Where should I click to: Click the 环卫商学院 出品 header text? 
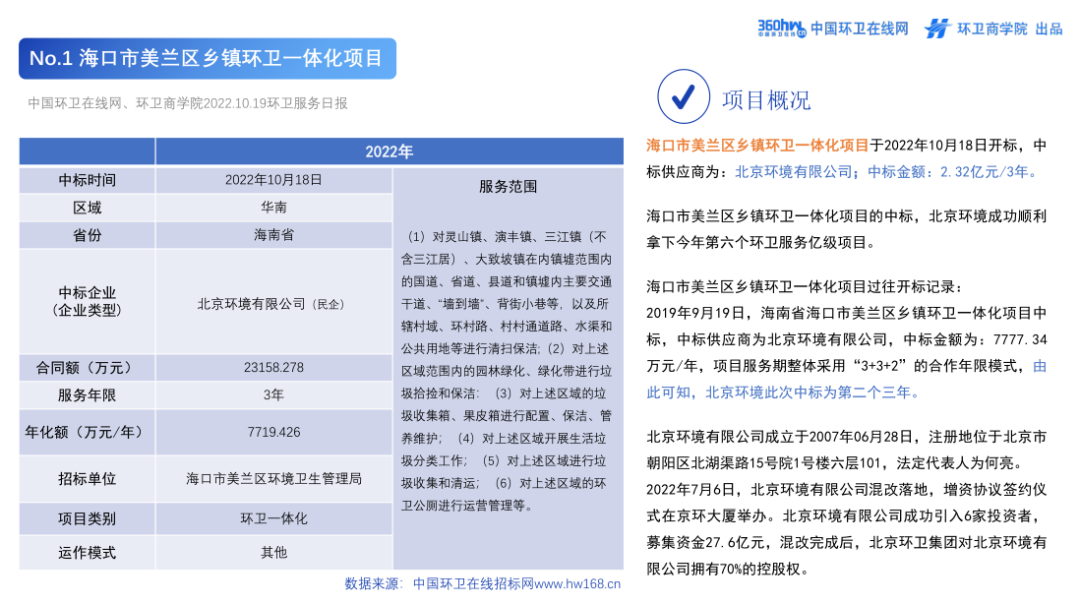point(1010,29)
